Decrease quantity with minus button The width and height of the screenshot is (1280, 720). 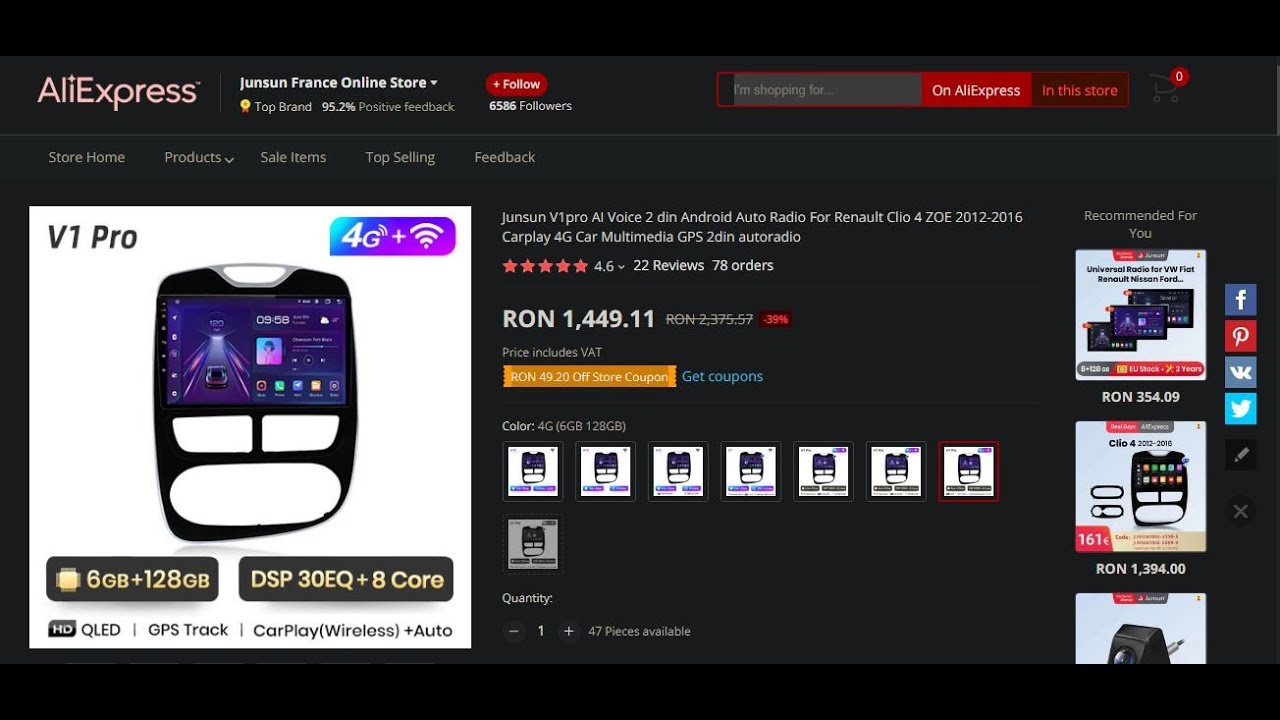[x=514, y=631]
